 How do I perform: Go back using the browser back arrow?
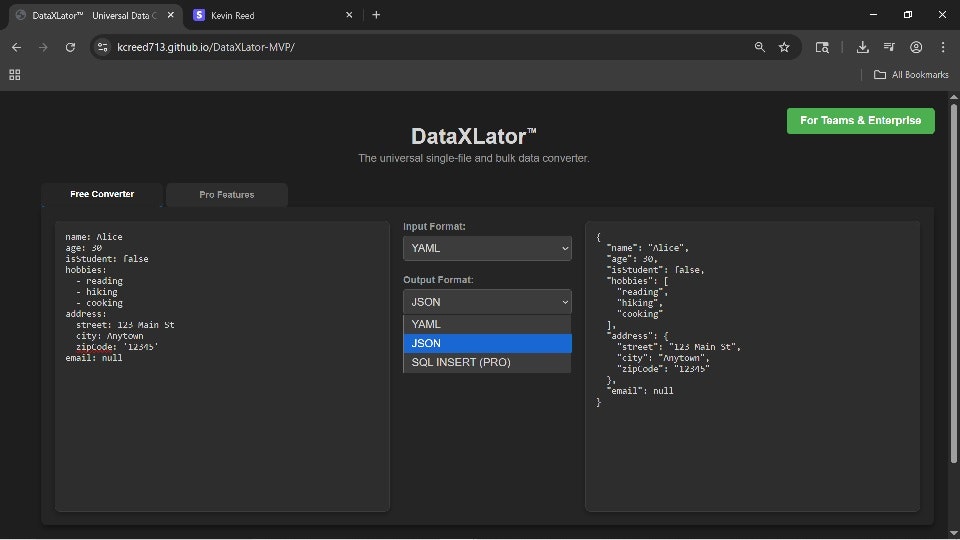17,47
